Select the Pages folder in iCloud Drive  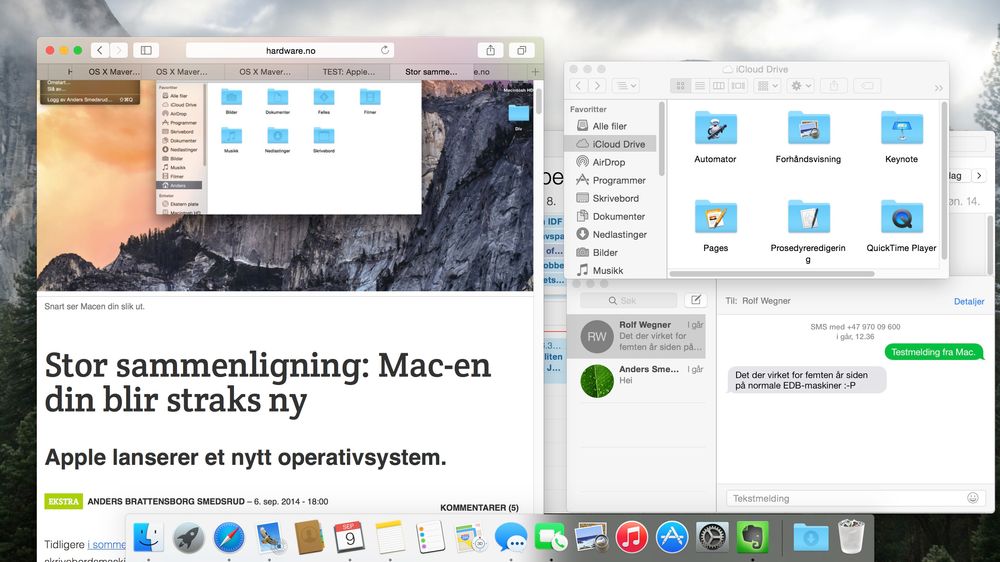(716, 217)
